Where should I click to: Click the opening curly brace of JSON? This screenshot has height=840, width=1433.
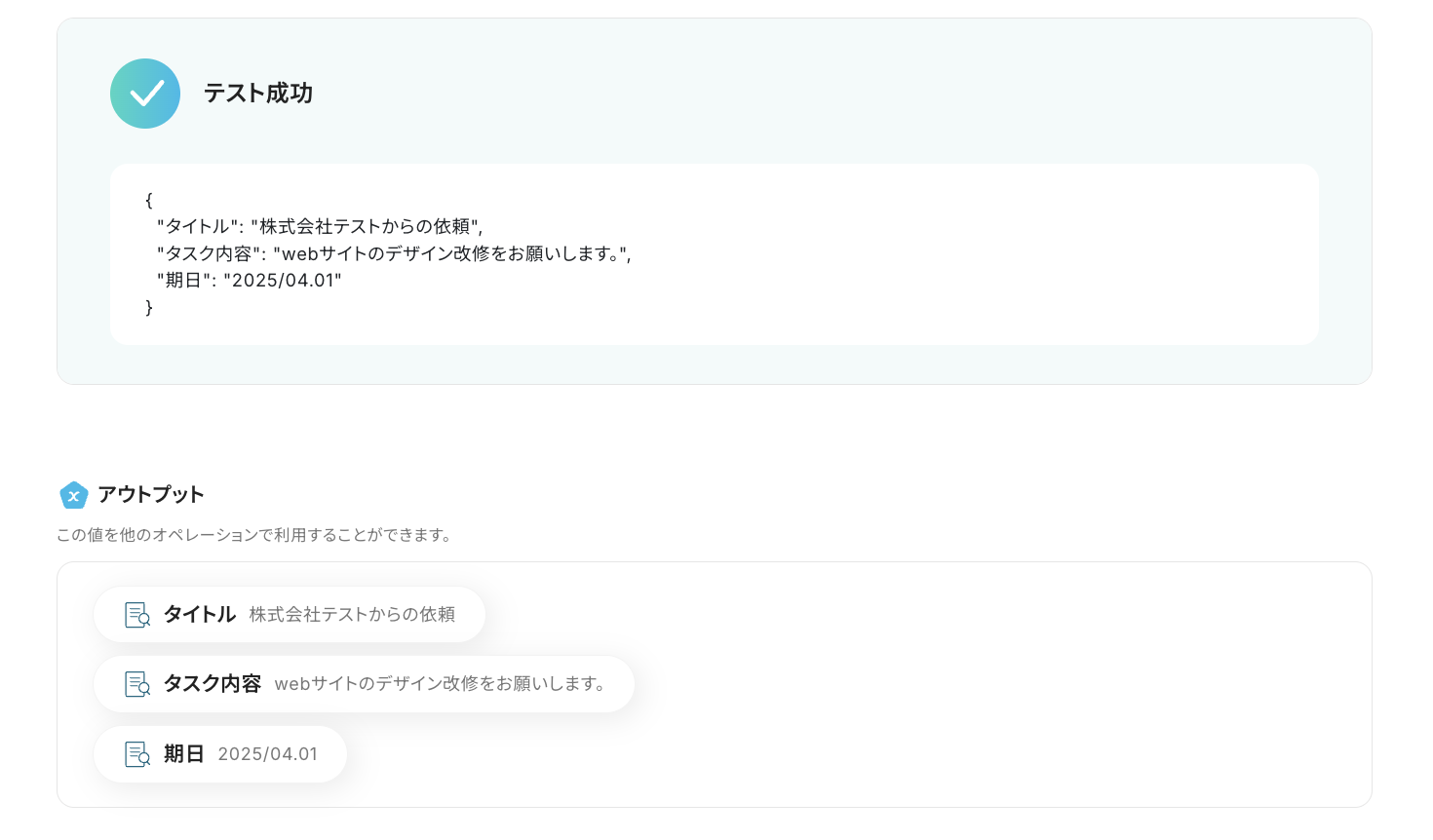point(149,201)
